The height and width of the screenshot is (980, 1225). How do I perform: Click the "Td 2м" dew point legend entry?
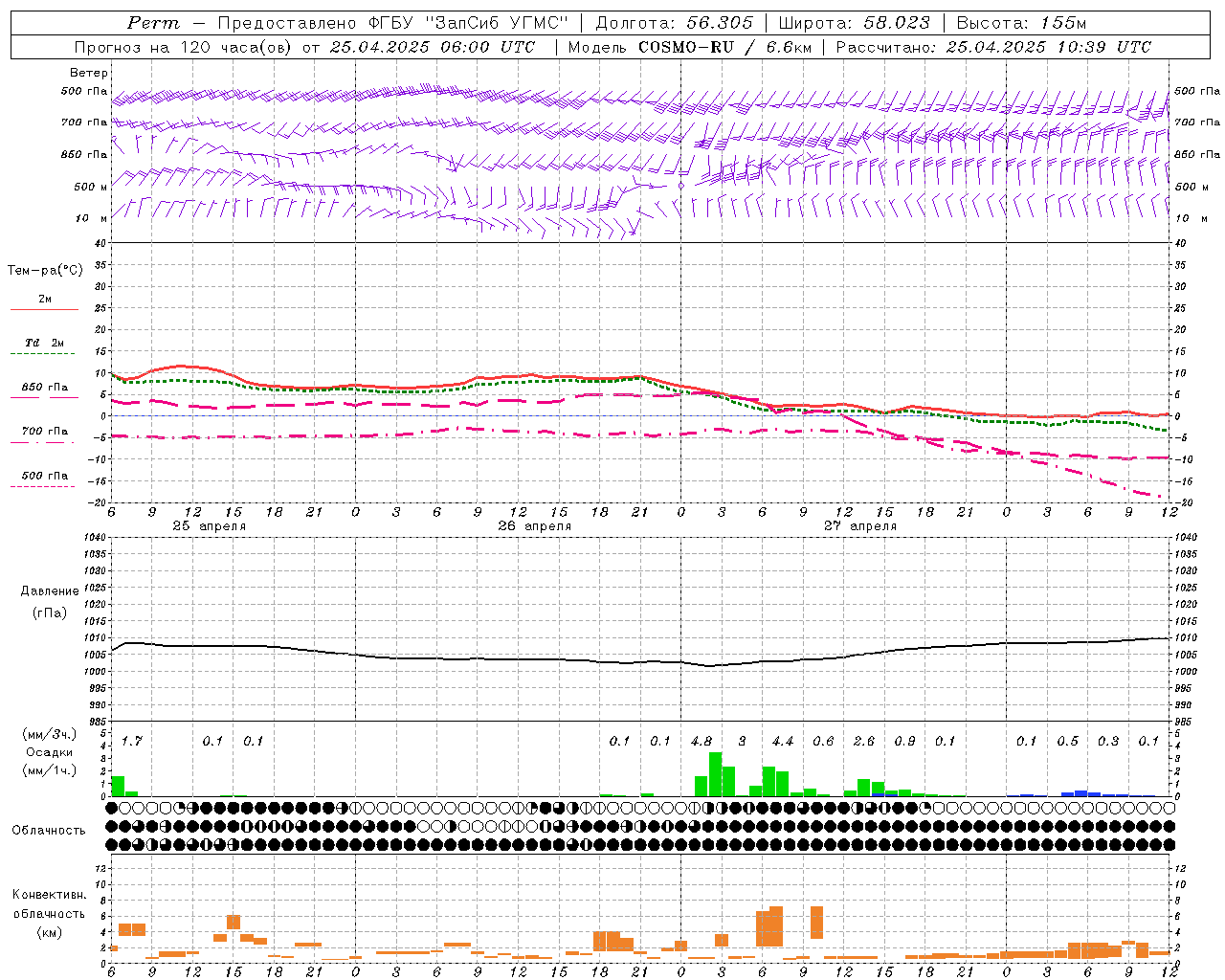(44, 343)
